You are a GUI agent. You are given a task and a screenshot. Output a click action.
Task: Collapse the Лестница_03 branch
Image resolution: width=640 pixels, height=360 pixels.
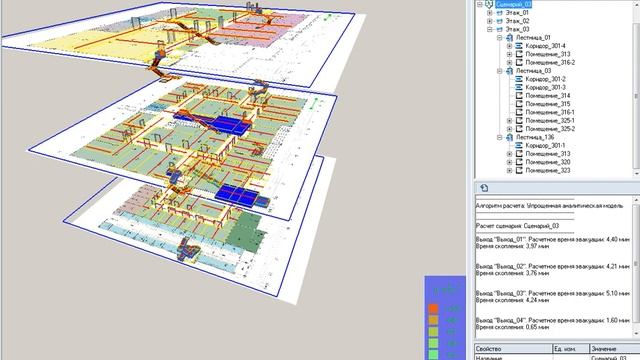click(x=500, y=71)
